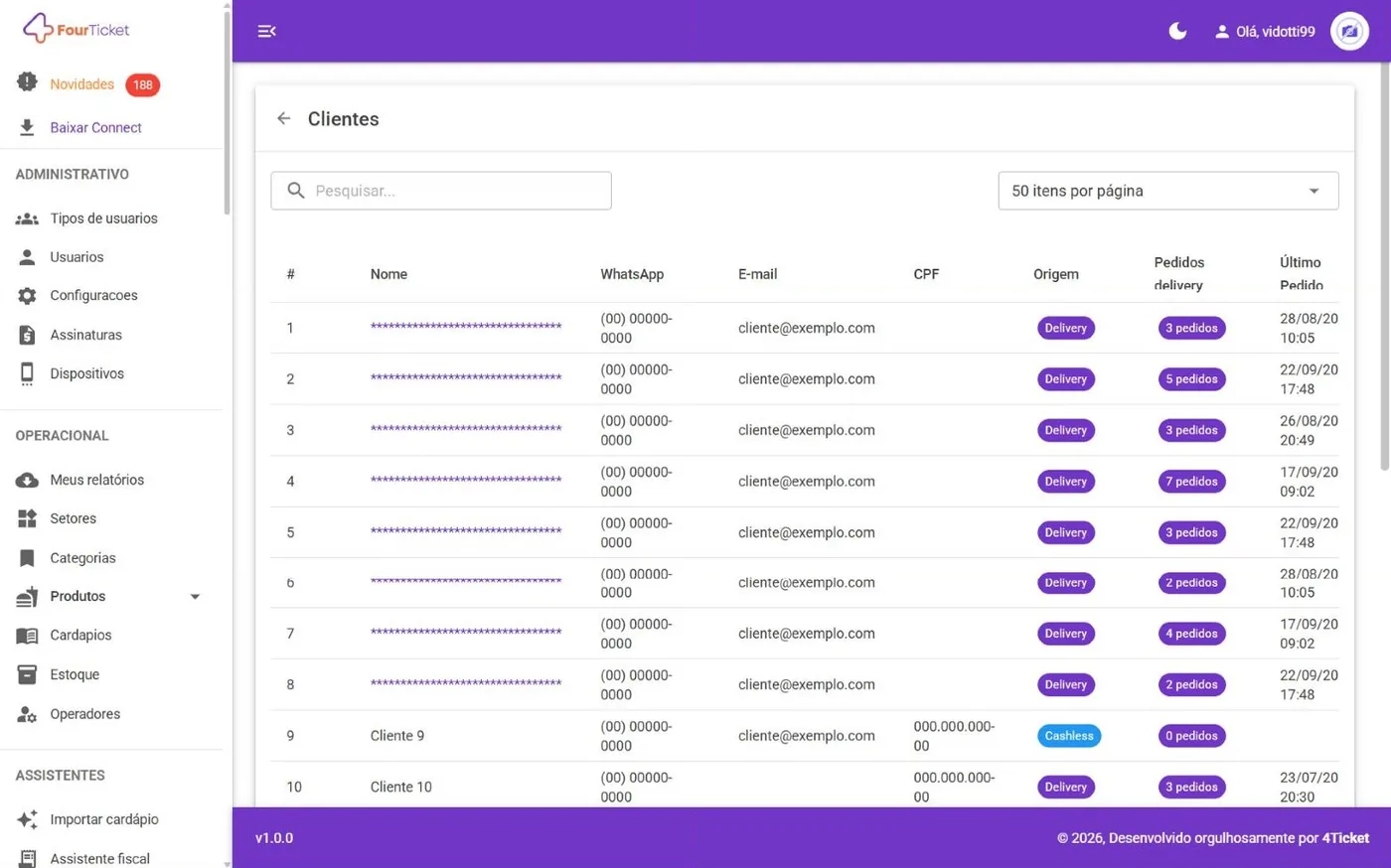1391x868 pixels.
Task: Click the 0 pedidos badge in row 9
Action: 1191,736
